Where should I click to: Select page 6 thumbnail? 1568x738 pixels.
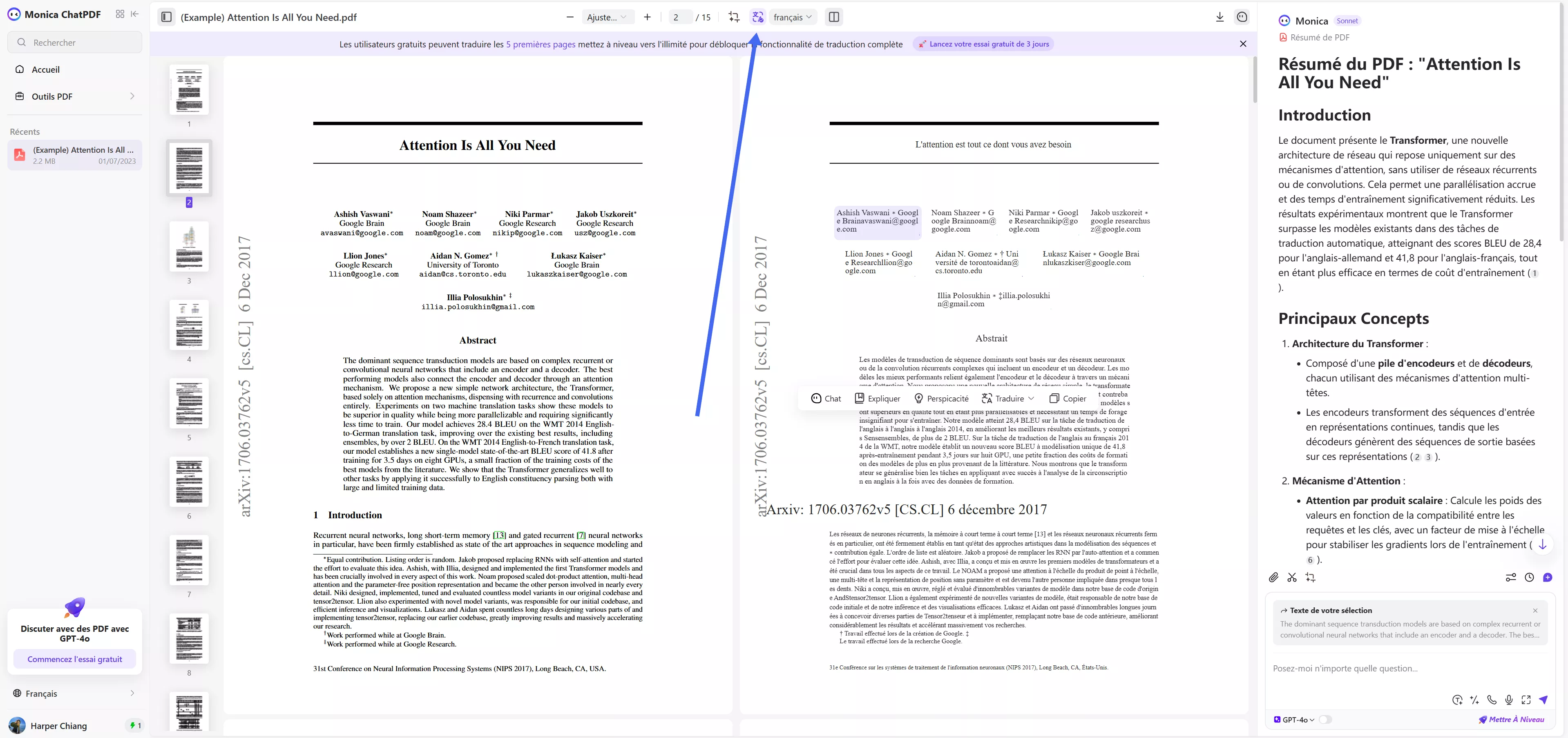(189, 482)
